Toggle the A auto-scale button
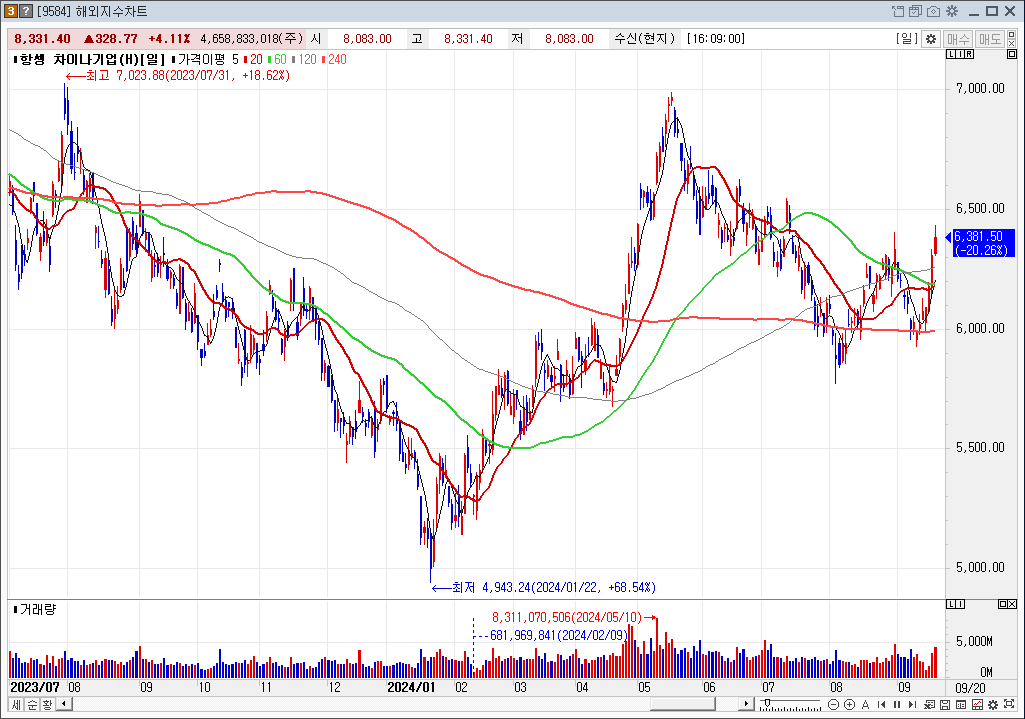This screenshot has height=719, width=1025. tap(865, 705)
